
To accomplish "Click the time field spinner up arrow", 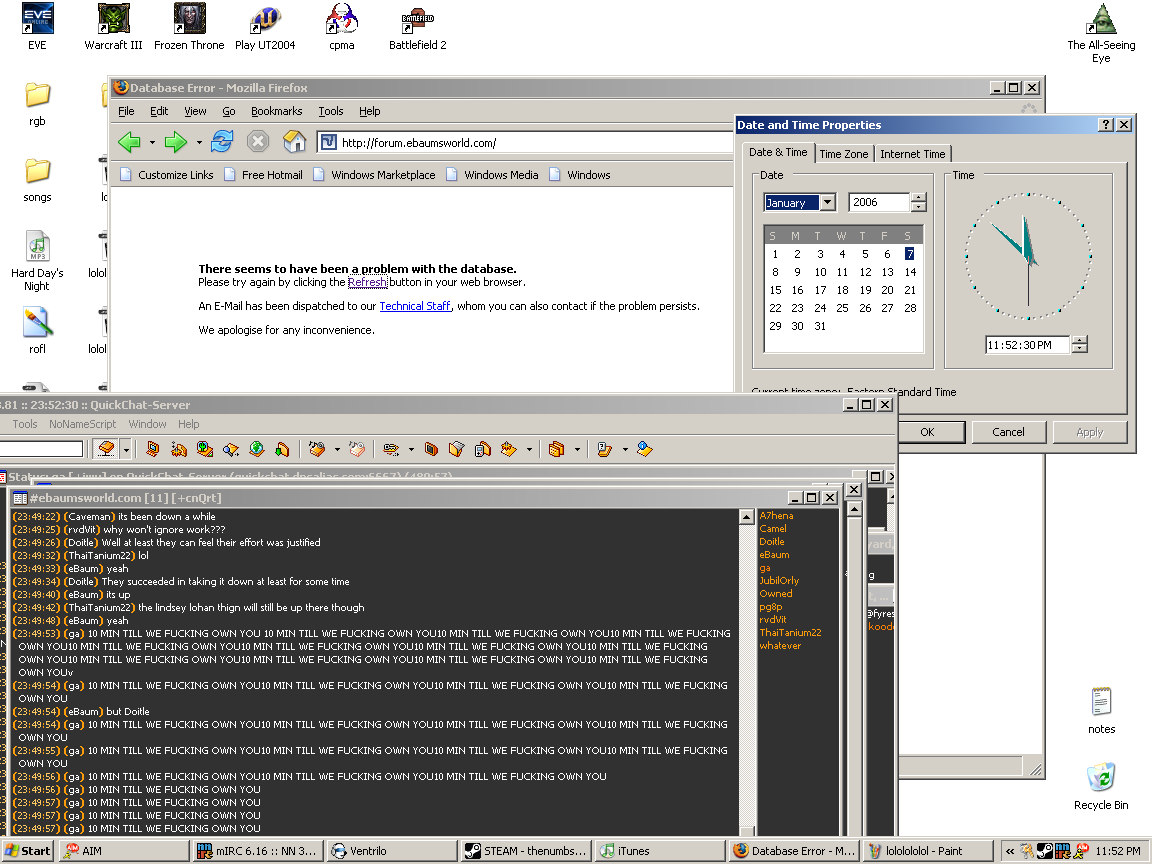I will [1079, 340].
